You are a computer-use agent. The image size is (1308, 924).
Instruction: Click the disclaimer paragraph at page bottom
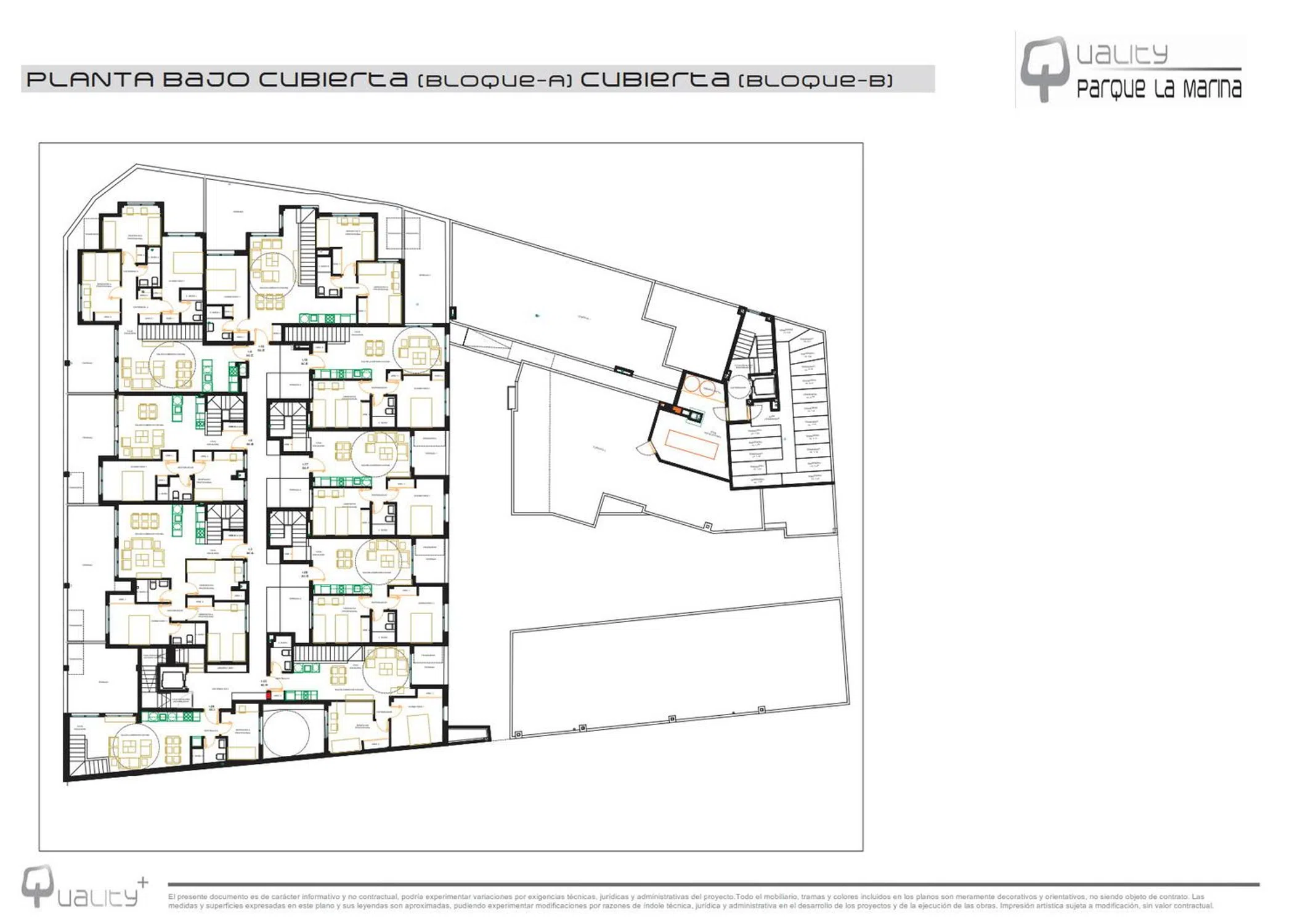(x=690, y=901)
